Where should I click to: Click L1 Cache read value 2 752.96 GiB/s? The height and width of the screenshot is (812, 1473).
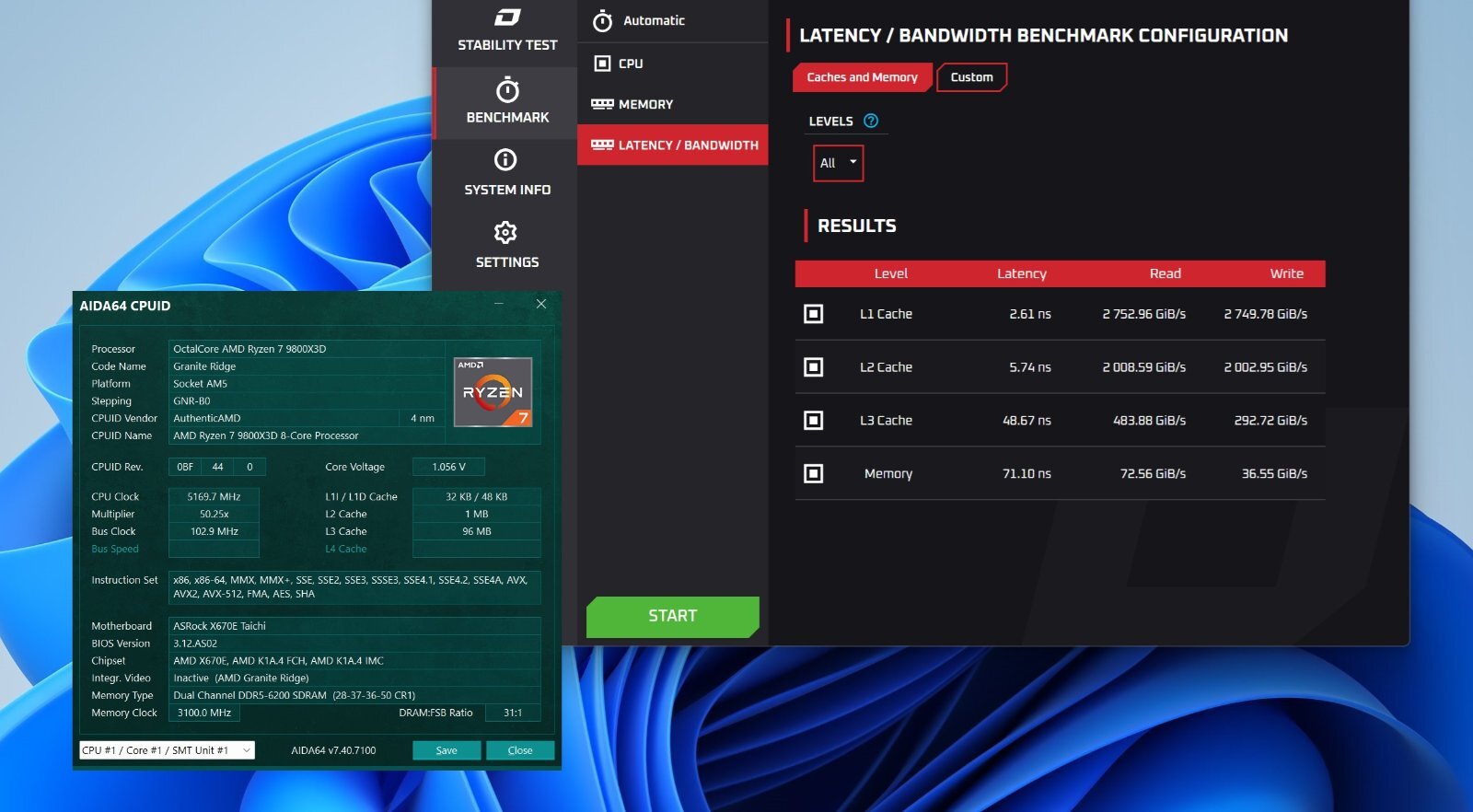click(x=1144, y=314)
